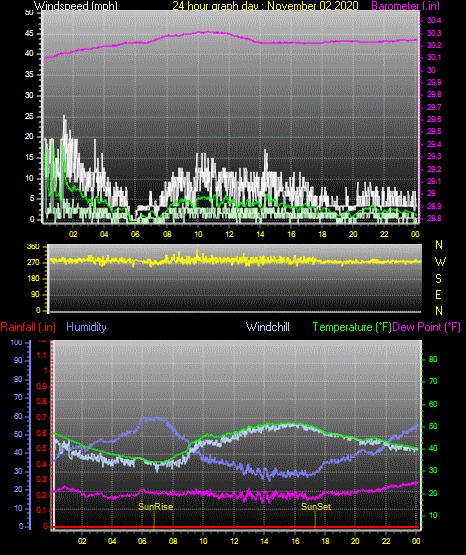Click the "0.7" red rainfall axis value

pyautogui.click(x=42, y=417)
